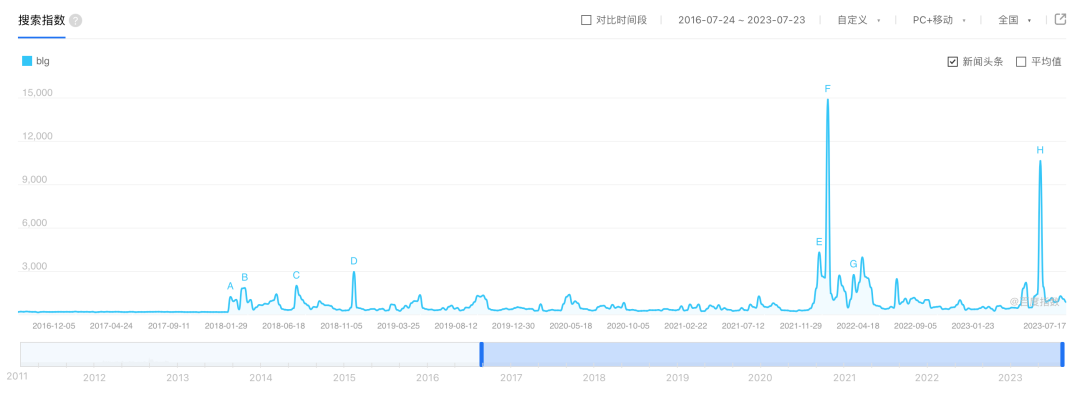Click news marker C on the chart
This screenshot has height=402, width=1080.
[296, 275]
